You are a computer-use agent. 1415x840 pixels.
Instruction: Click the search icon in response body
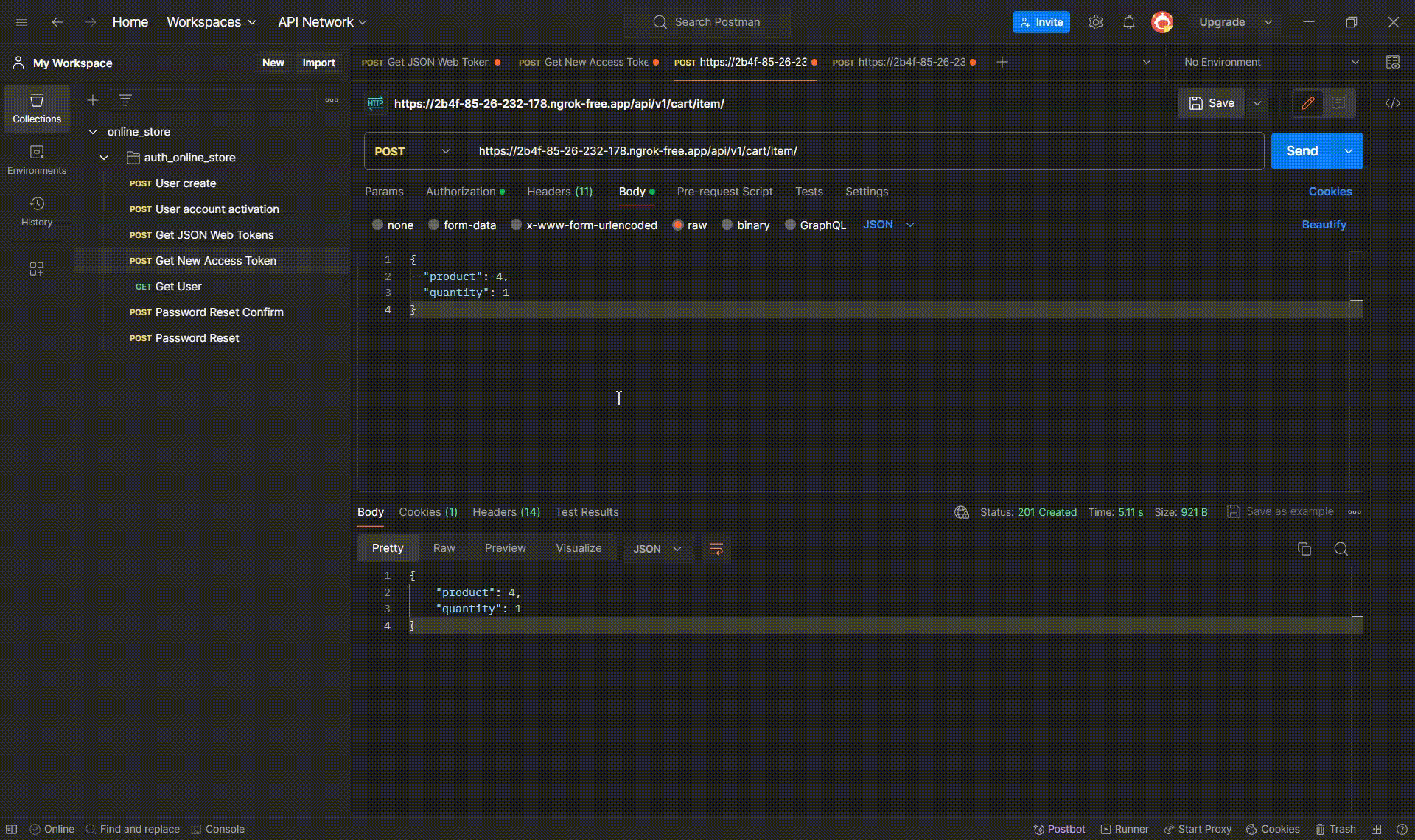1341,548
